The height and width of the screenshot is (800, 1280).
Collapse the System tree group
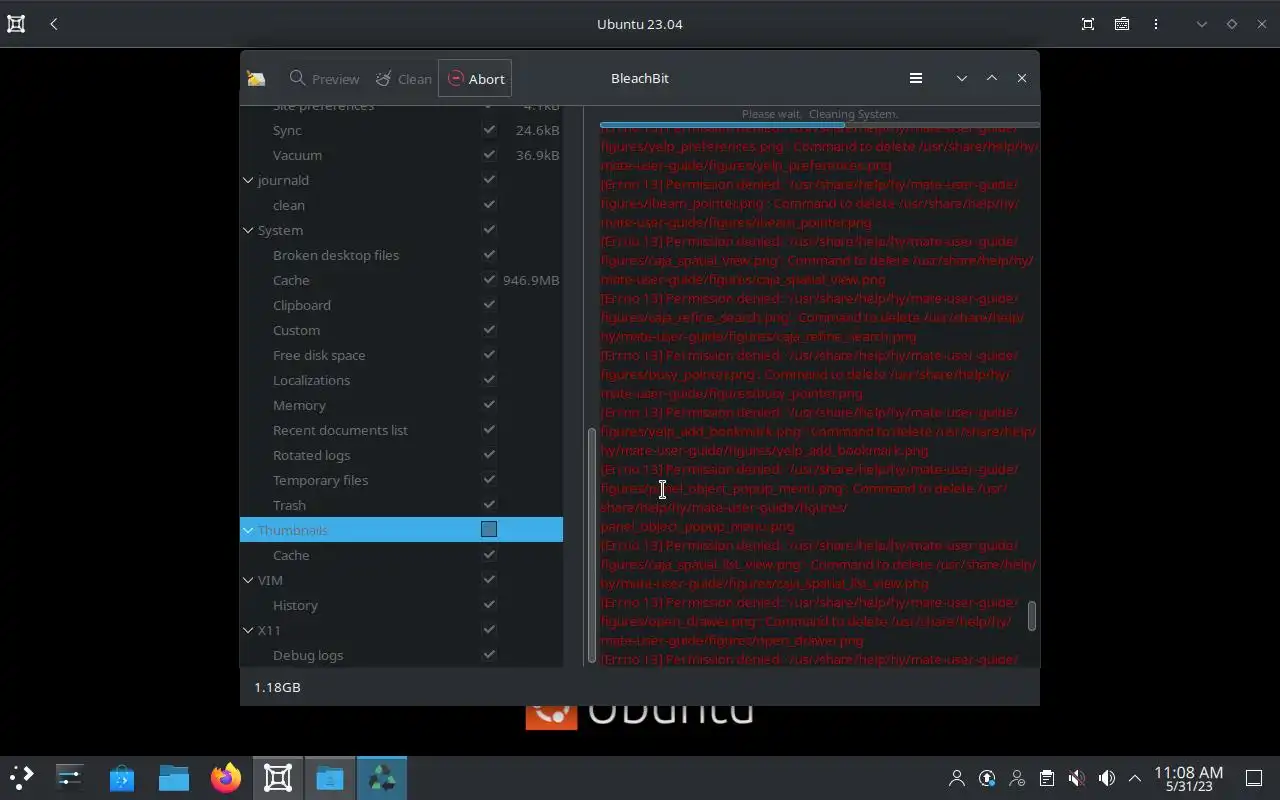coord(248,230)
